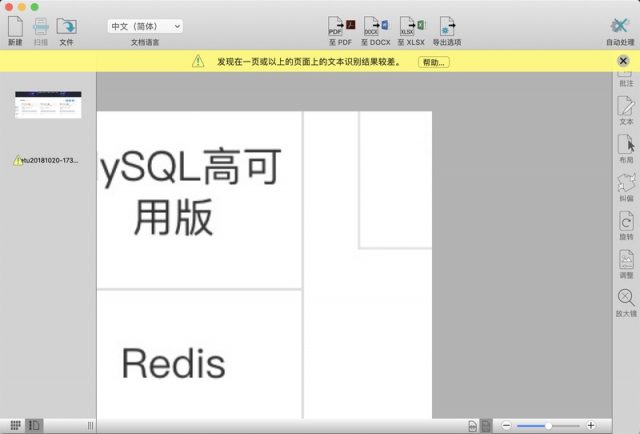Click the zoom slider handle
The image size is (640, 434).
point(548,426)
